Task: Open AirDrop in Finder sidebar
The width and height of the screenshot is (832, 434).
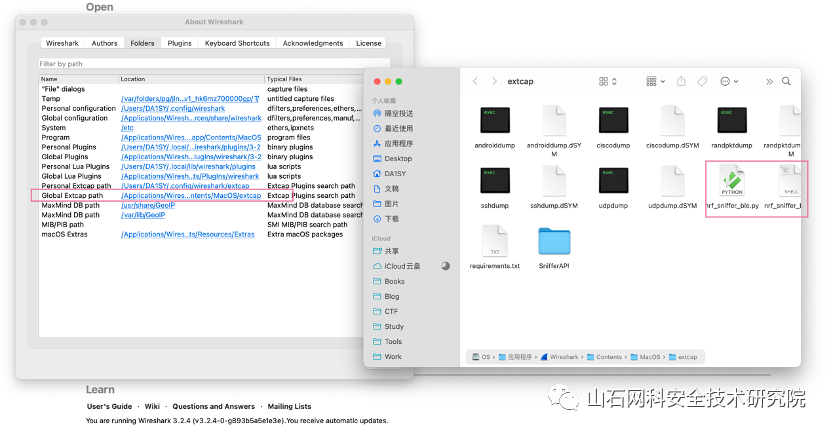Action: (393, 114)
